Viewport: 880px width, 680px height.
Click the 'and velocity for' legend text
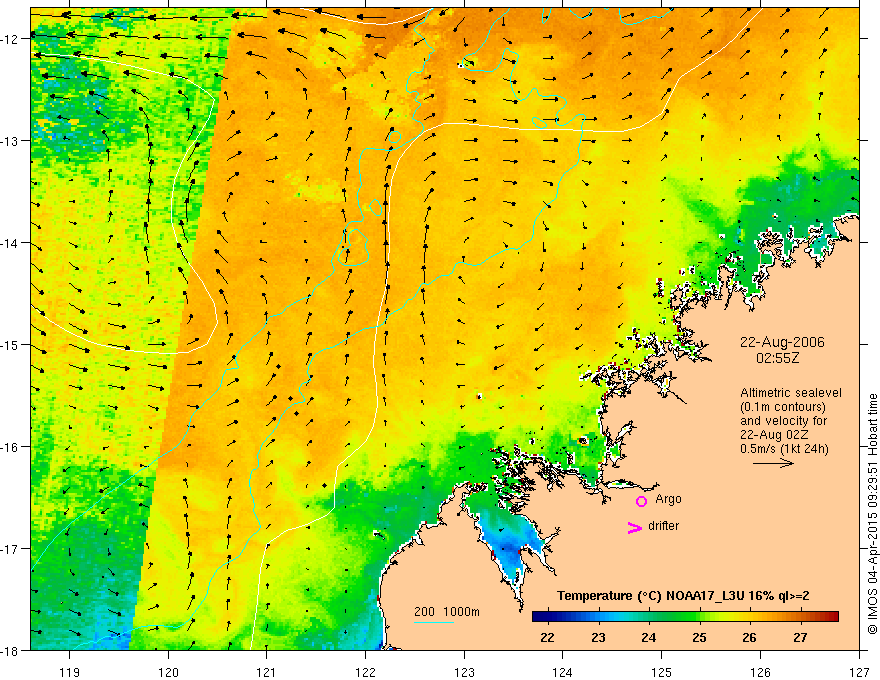pos(783,420)
